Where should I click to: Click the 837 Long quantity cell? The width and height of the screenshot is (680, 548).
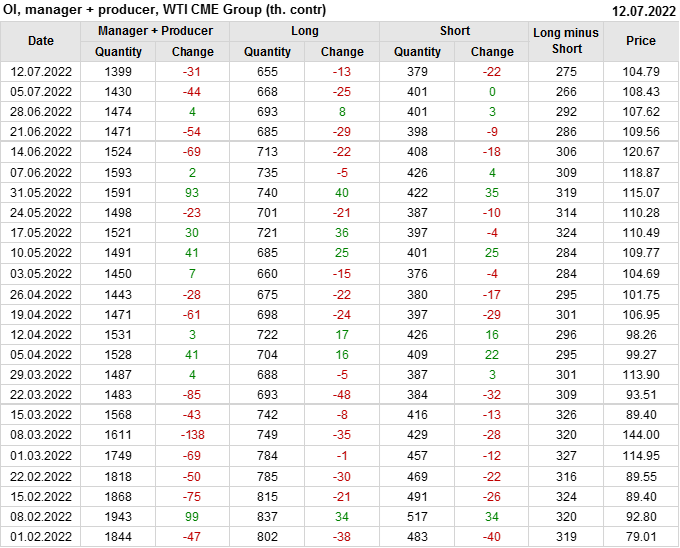click(267, 516)
